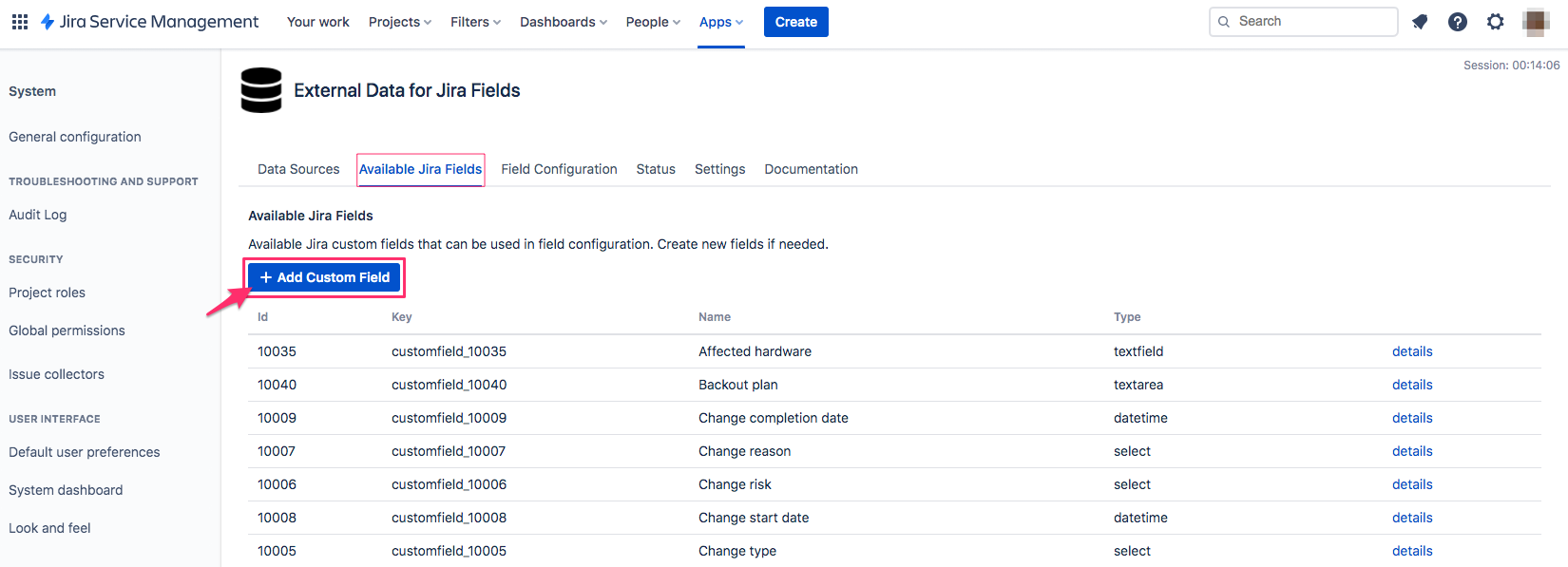Click the Change type name cell
The height and width of the screenshot is (567, 1568).
point(737,551)
